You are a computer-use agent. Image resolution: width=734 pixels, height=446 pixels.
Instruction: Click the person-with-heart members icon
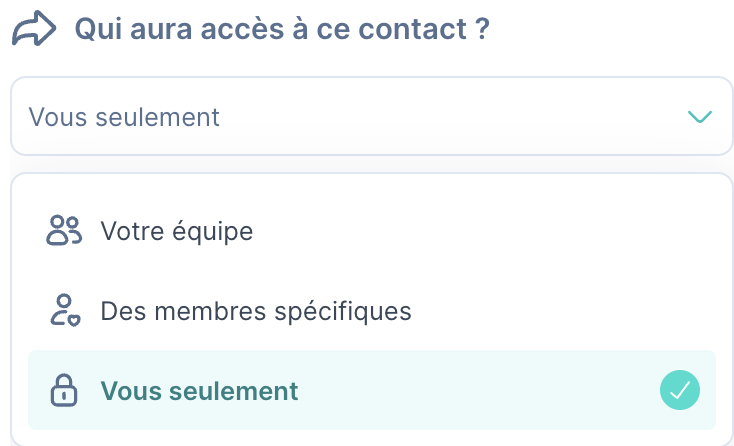tap(65, 310)
